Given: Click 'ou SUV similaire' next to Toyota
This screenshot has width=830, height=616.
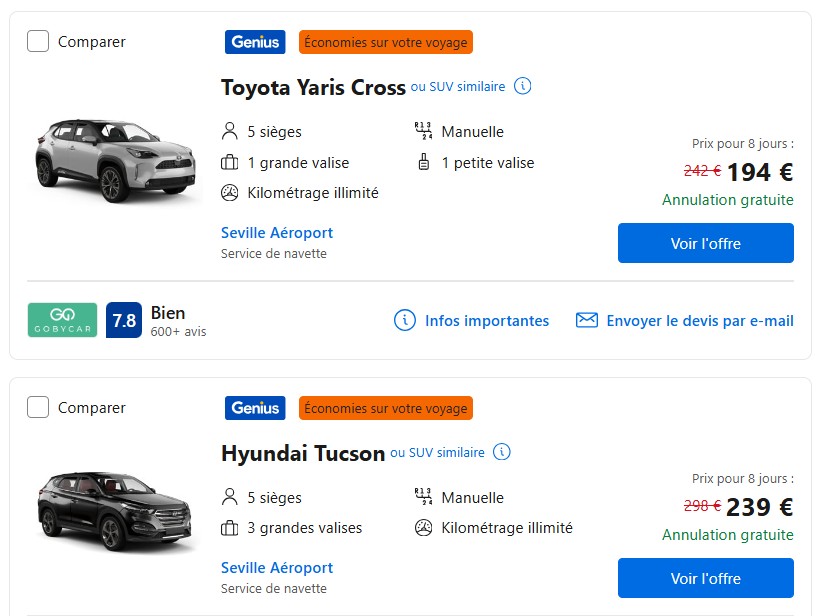Looking at the screenshot, I should pyautogui.click(x=458, y=87).
